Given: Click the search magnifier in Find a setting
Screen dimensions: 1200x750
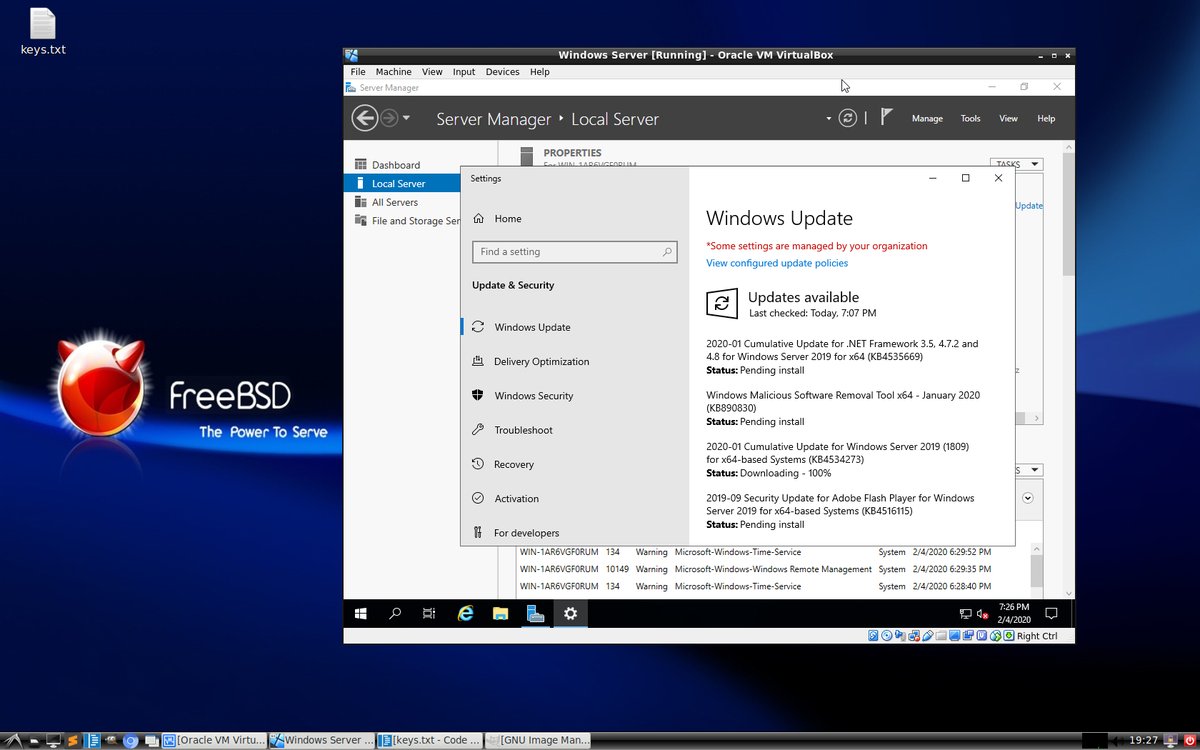Looking at the screenshot, I should (667, 252).
